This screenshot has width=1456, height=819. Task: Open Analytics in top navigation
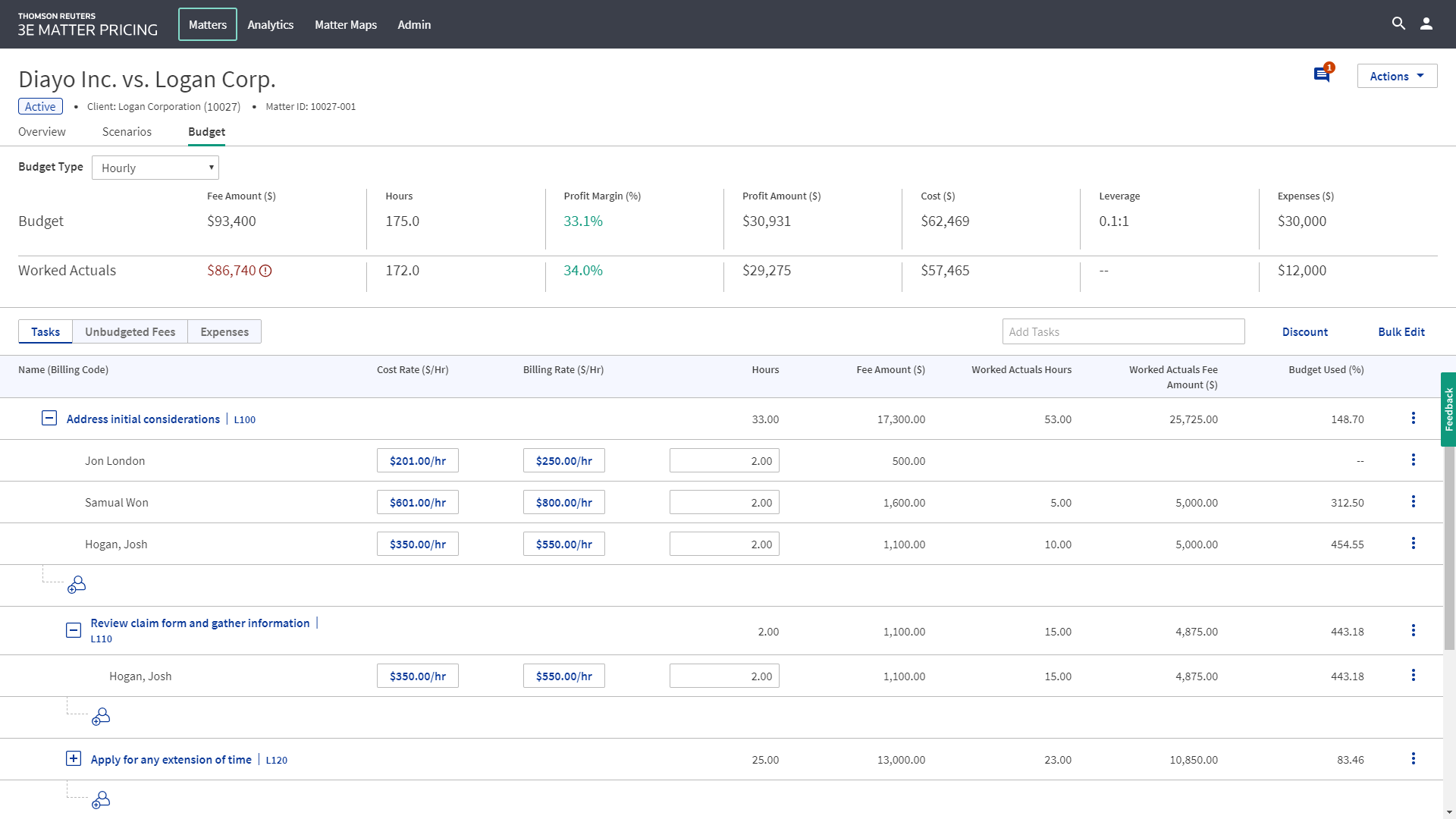[270, 25]
